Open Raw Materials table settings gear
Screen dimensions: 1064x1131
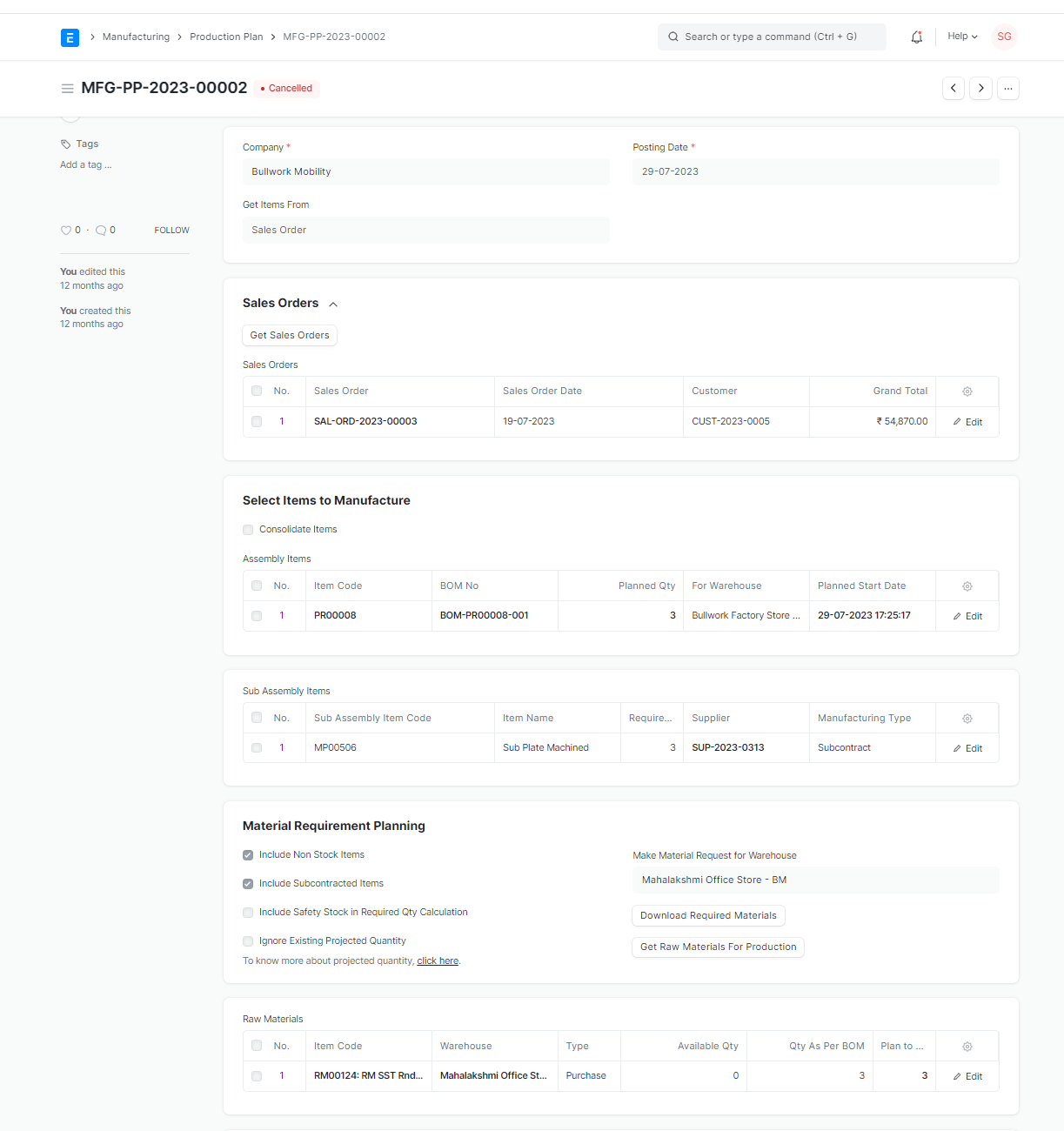click(x=967, y=1047)
